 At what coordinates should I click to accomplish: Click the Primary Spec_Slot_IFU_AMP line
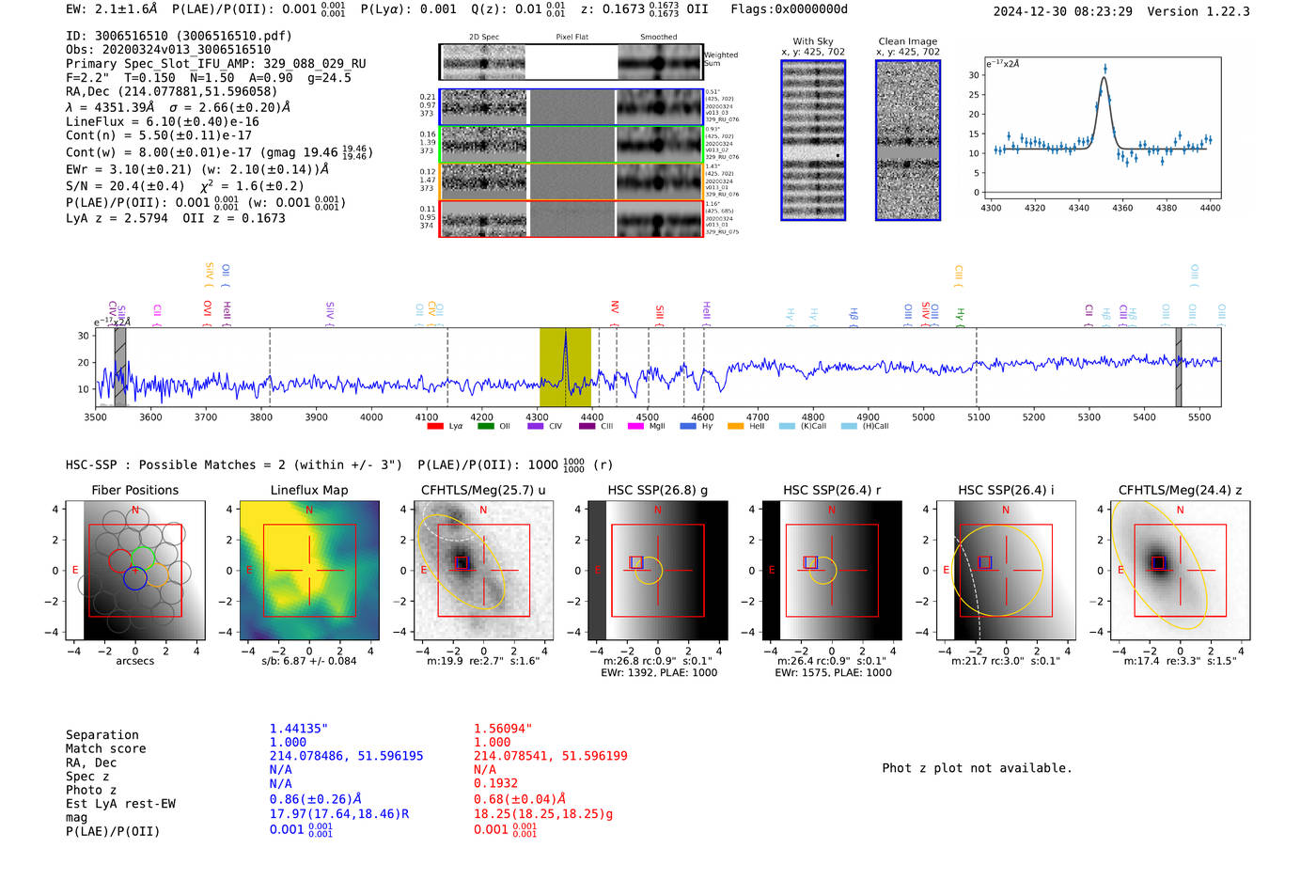pyautogui.click(x=216, y=64)
